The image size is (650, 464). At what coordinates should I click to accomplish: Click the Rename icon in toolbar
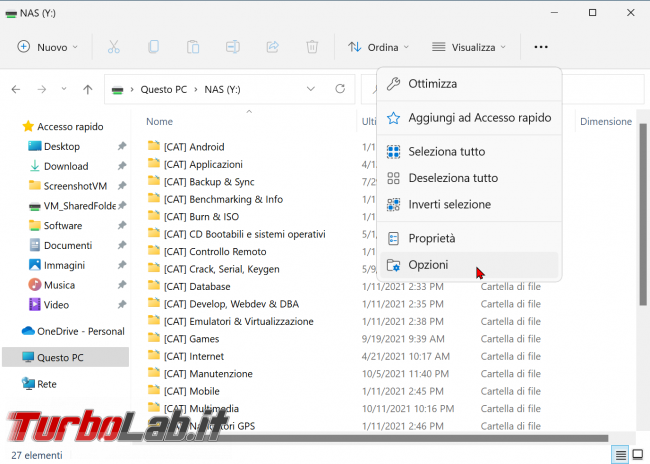pos(233,47)
